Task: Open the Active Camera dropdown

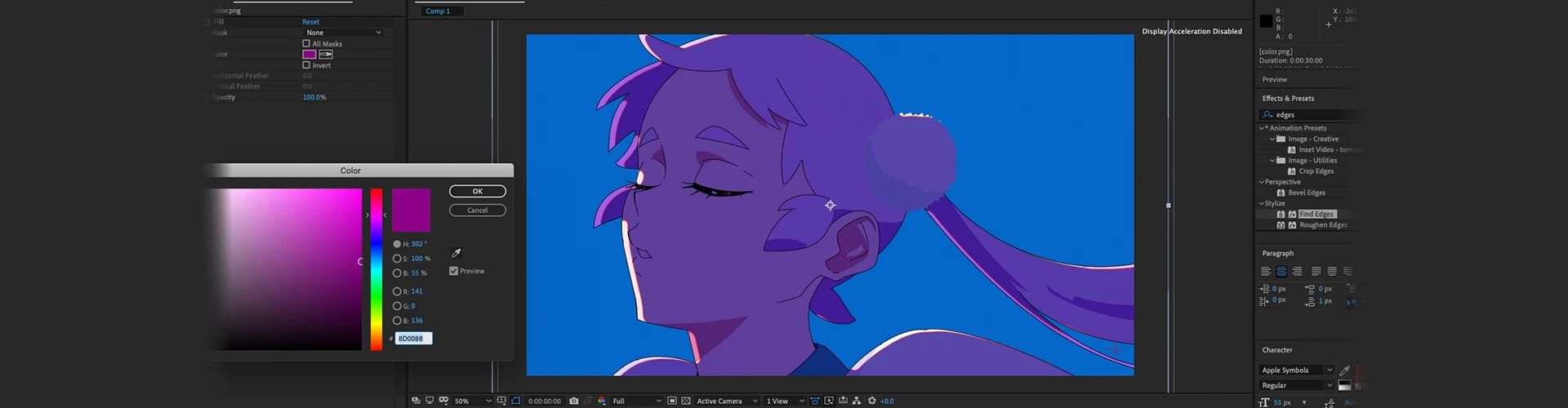Action: point(727,401)
